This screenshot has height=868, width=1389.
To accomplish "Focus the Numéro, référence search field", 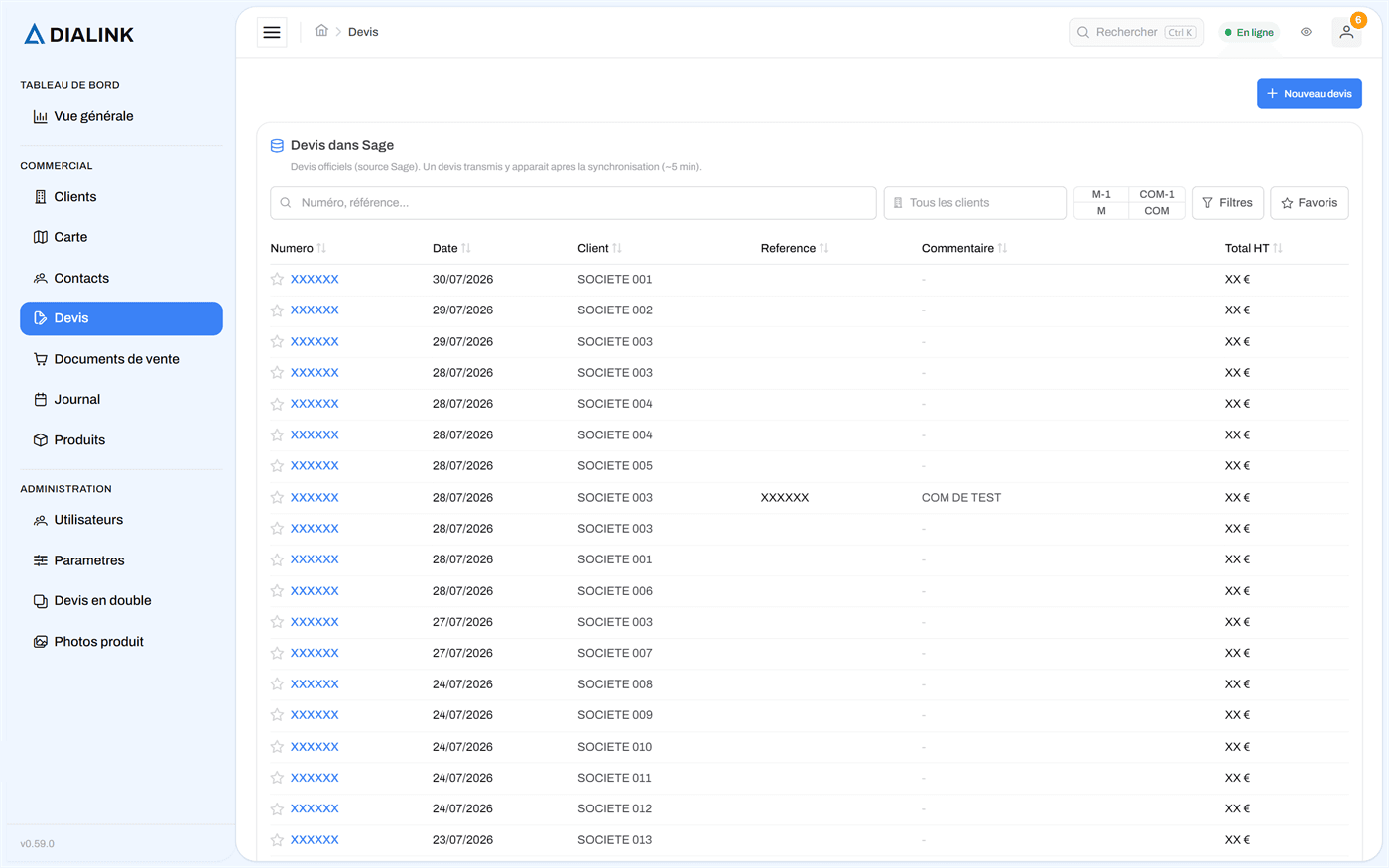I will (x=573, y=203).
